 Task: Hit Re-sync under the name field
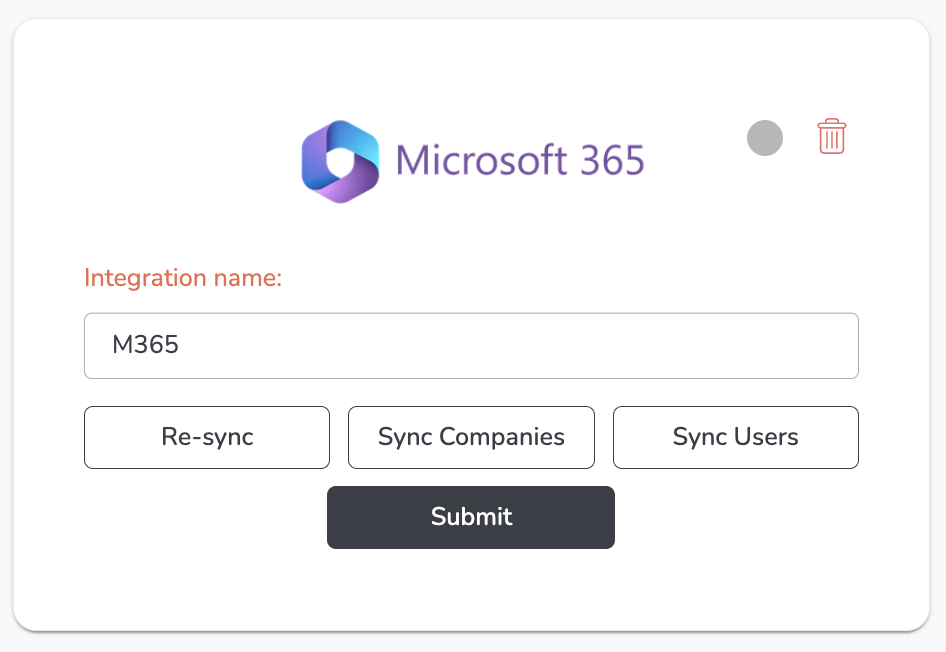click(207, 437)
